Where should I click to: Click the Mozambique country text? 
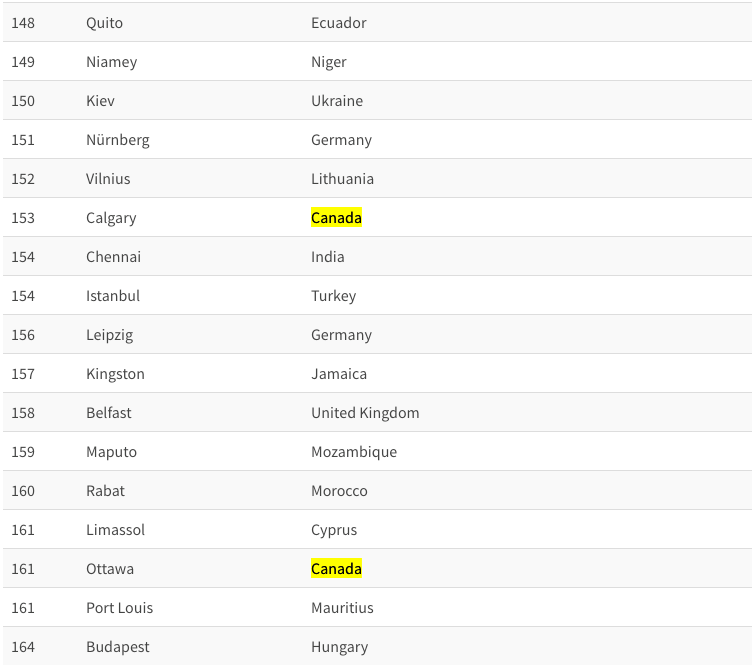pyautogui.click(x=354, y=452)
